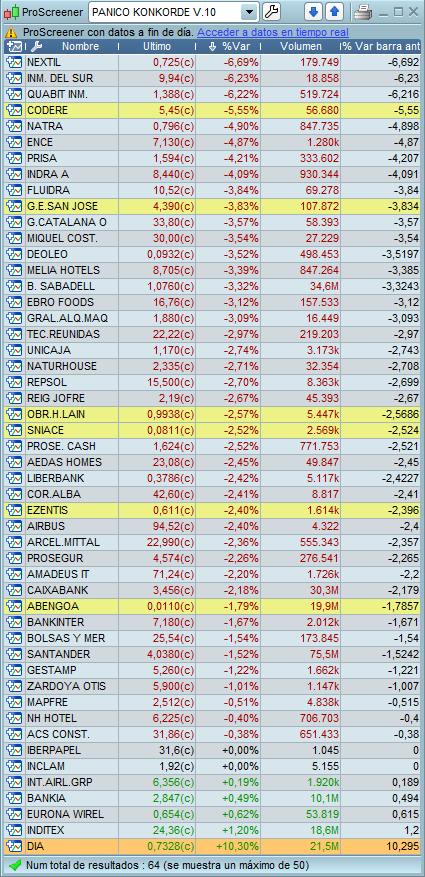Select the EZENTIS name cell
Viewport: 425px width, 877px height.
(70, 511)
